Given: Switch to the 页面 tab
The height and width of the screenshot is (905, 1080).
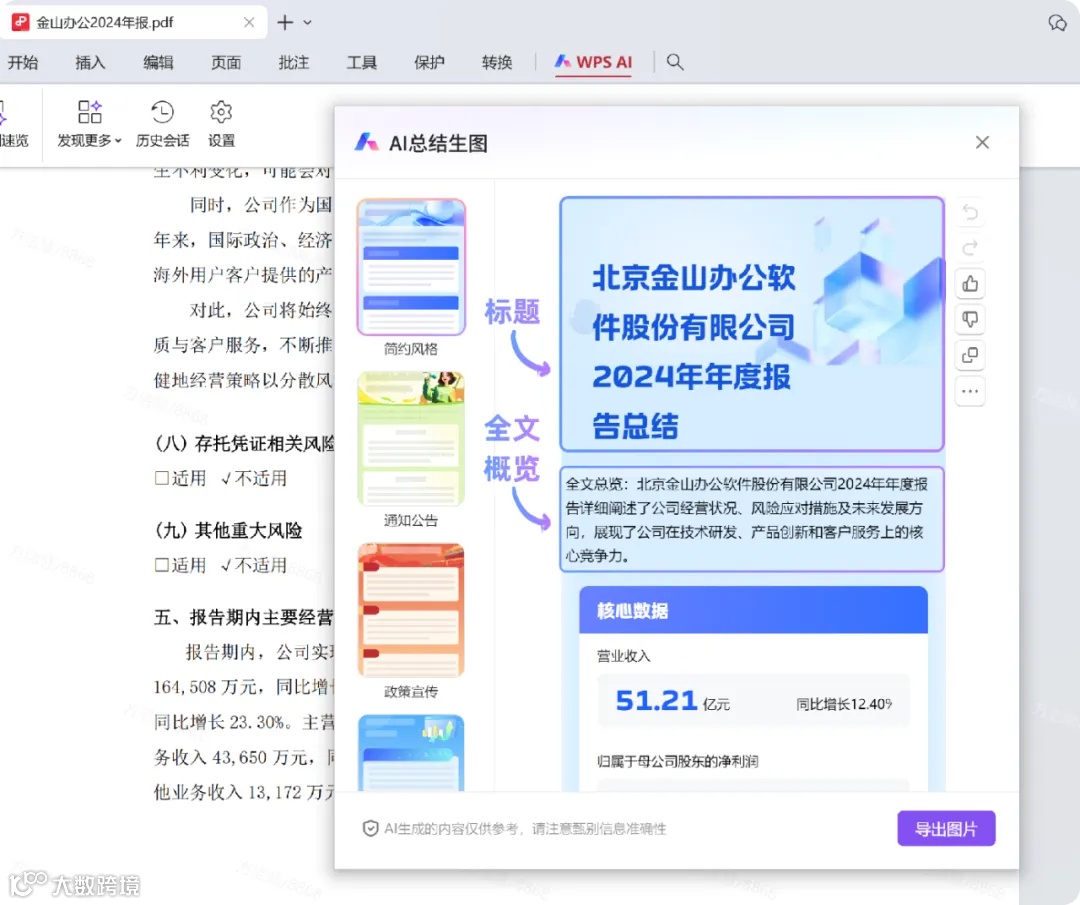Looking at the screenshot, I should point(226,63).
